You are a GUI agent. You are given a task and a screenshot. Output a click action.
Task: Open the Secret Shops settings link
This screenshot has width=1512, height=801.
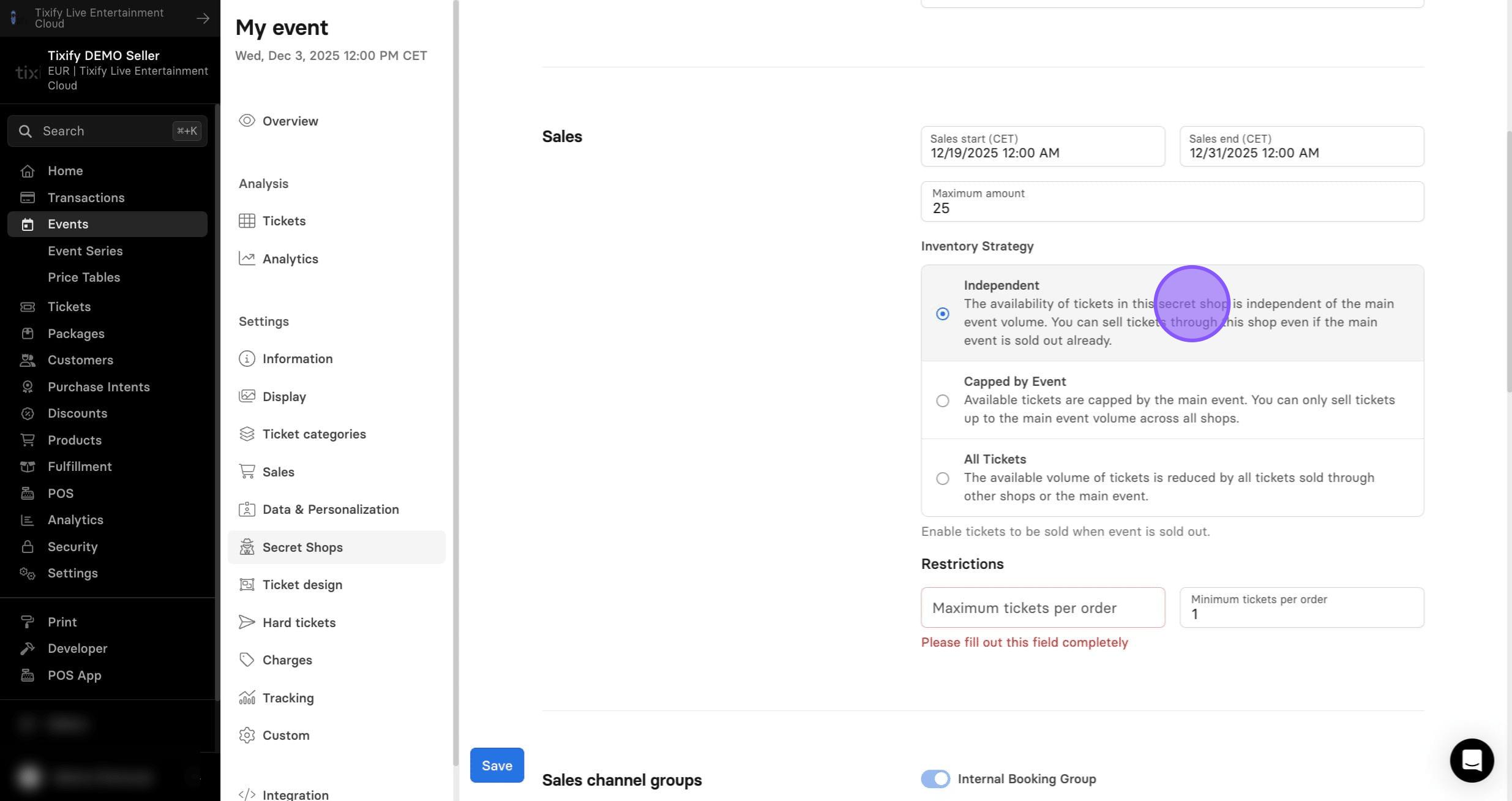point(336,547)
